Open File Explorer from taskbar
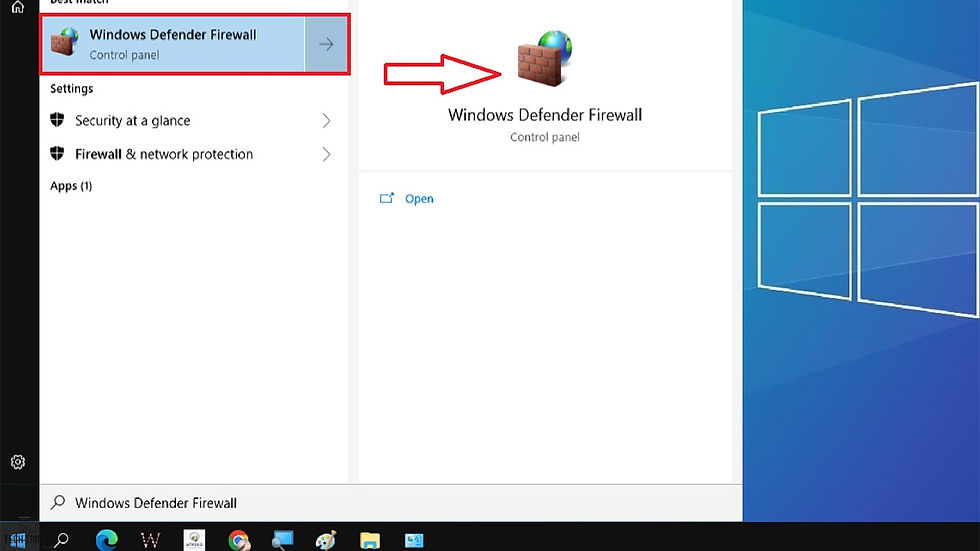Screen dimensions: 980x551 point(370,540)
